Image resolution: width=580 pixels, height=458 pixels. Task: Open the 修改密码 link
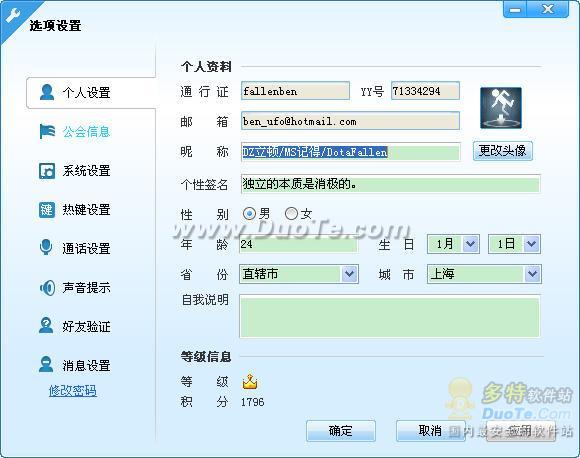[x=73, y=391]
